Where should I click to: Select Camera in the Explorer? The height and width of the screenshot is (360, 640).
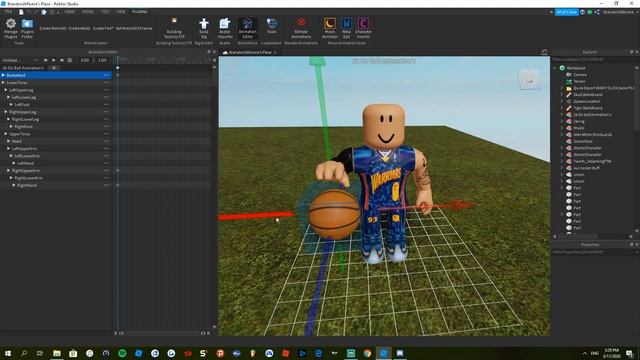pyautogui.click(x=580, y=75)
